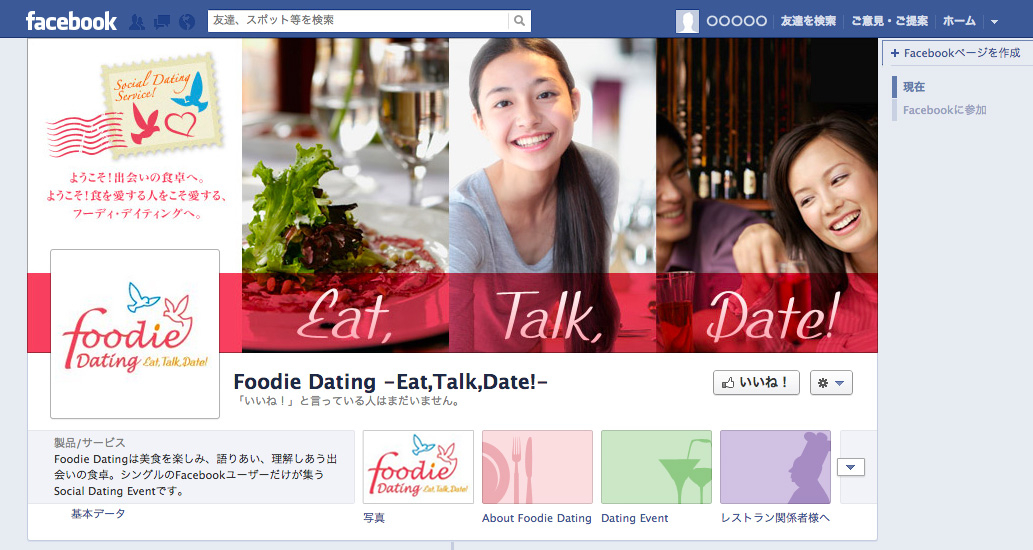Open the notifications globe icon
The image size is (1033, 550).
187,22
